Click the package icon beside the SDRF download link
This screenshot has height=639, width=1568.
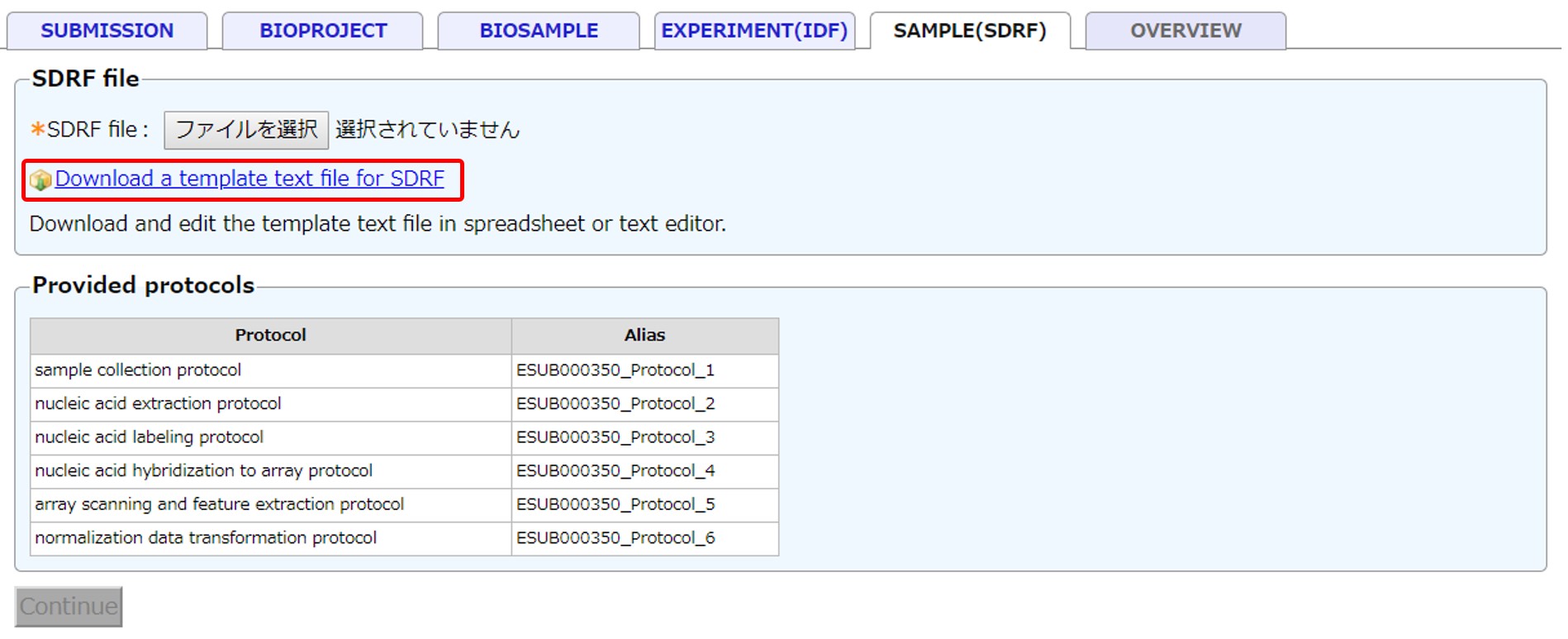[40, 179]
